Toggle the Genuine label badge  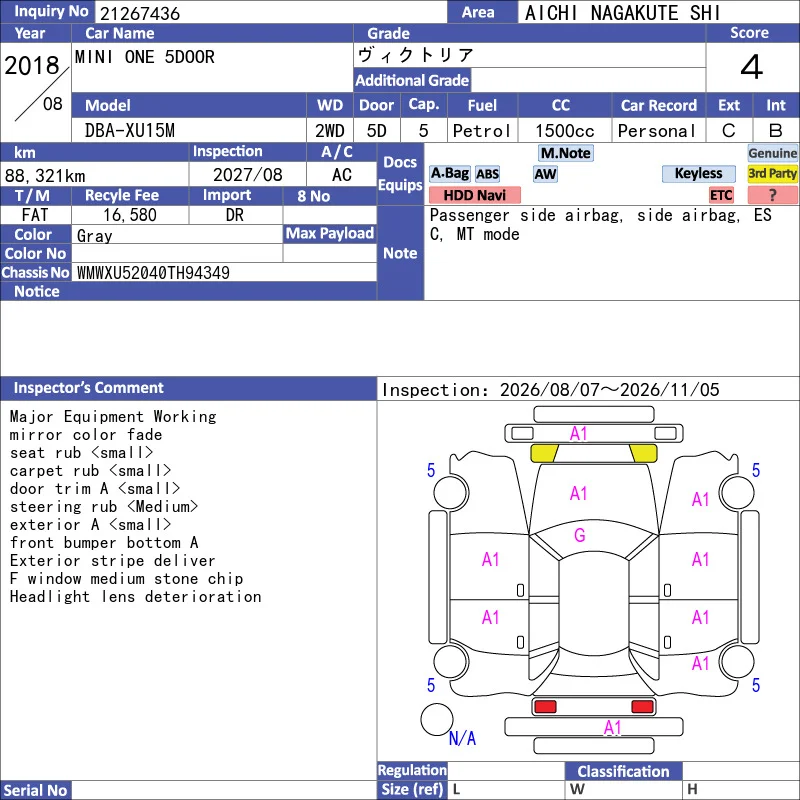(x=772, y=153)
